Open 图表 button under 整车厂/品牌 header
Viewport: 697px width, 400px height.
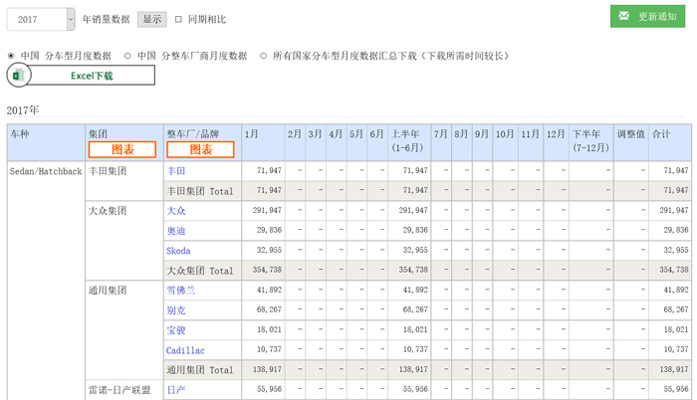[x=200, y=149]
